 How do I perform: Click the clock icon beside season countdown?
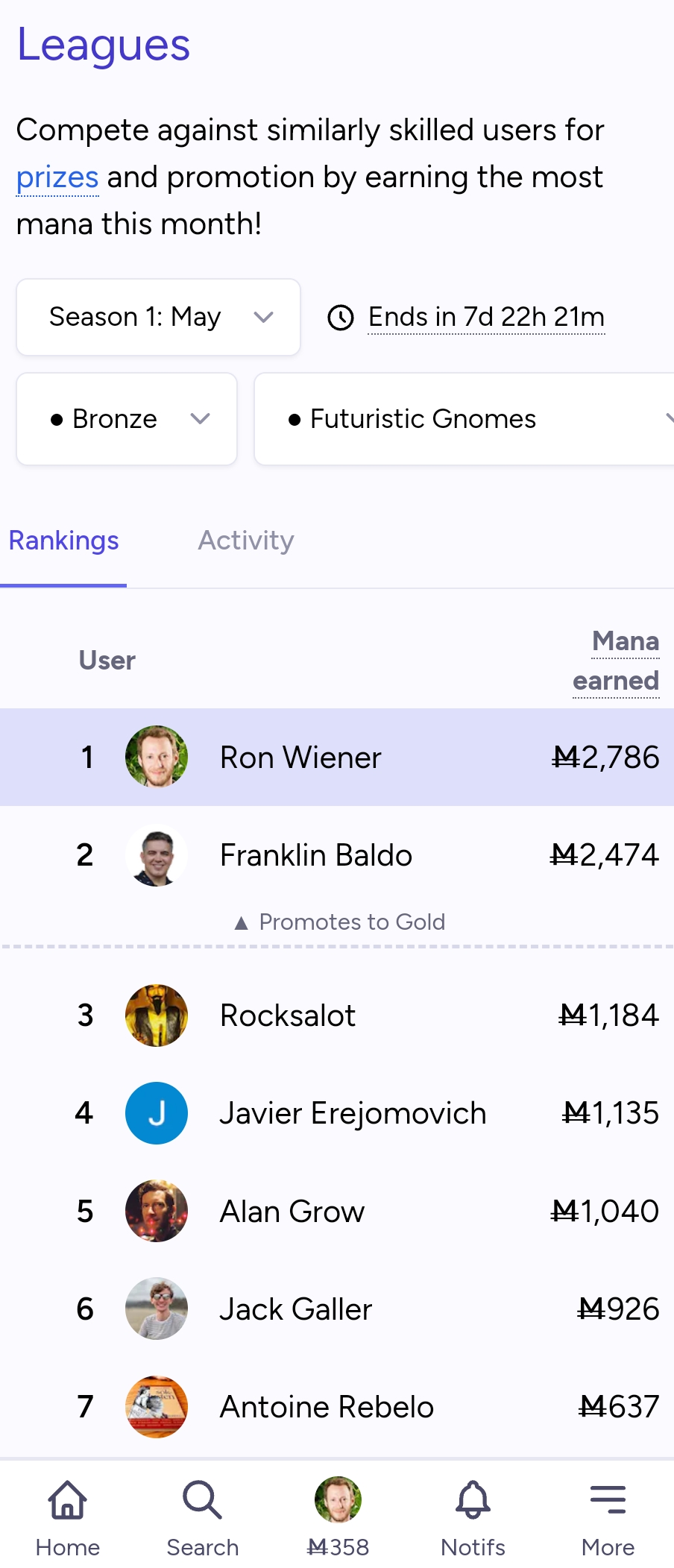click(341, 318)
